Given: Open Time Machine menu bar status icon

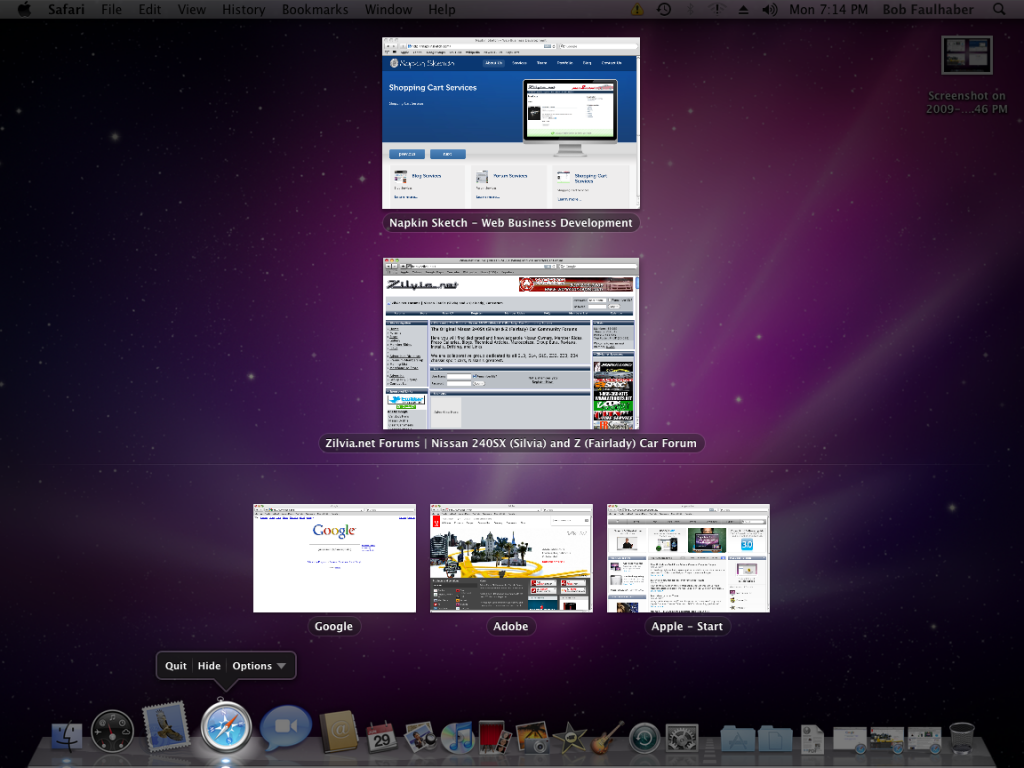Looking at the screenshot, I should (664, 9).
